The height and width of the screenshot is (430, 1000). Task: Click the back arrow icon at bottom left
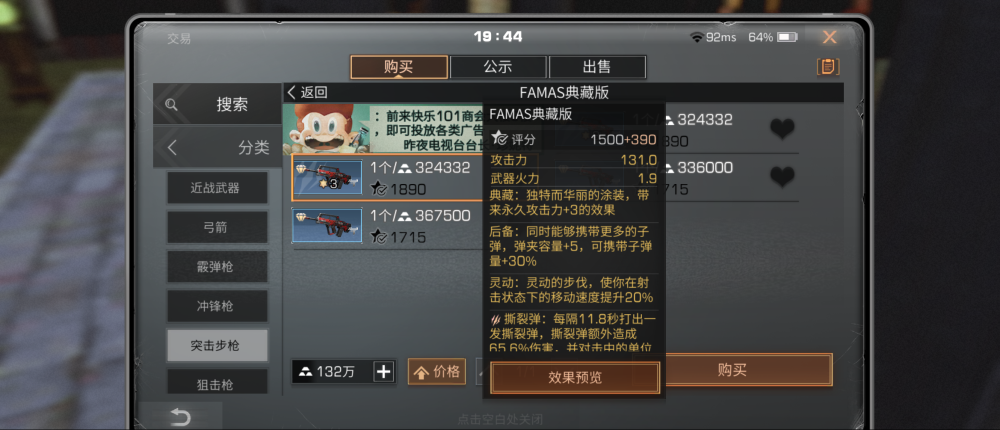click(x=180, y=417)
